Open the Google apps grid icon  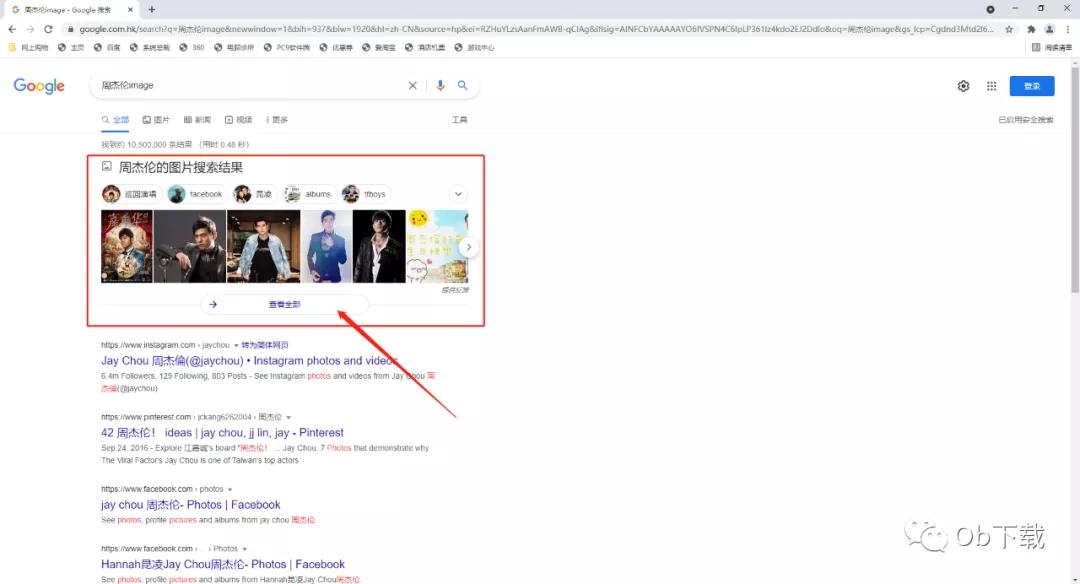(991, 86)
